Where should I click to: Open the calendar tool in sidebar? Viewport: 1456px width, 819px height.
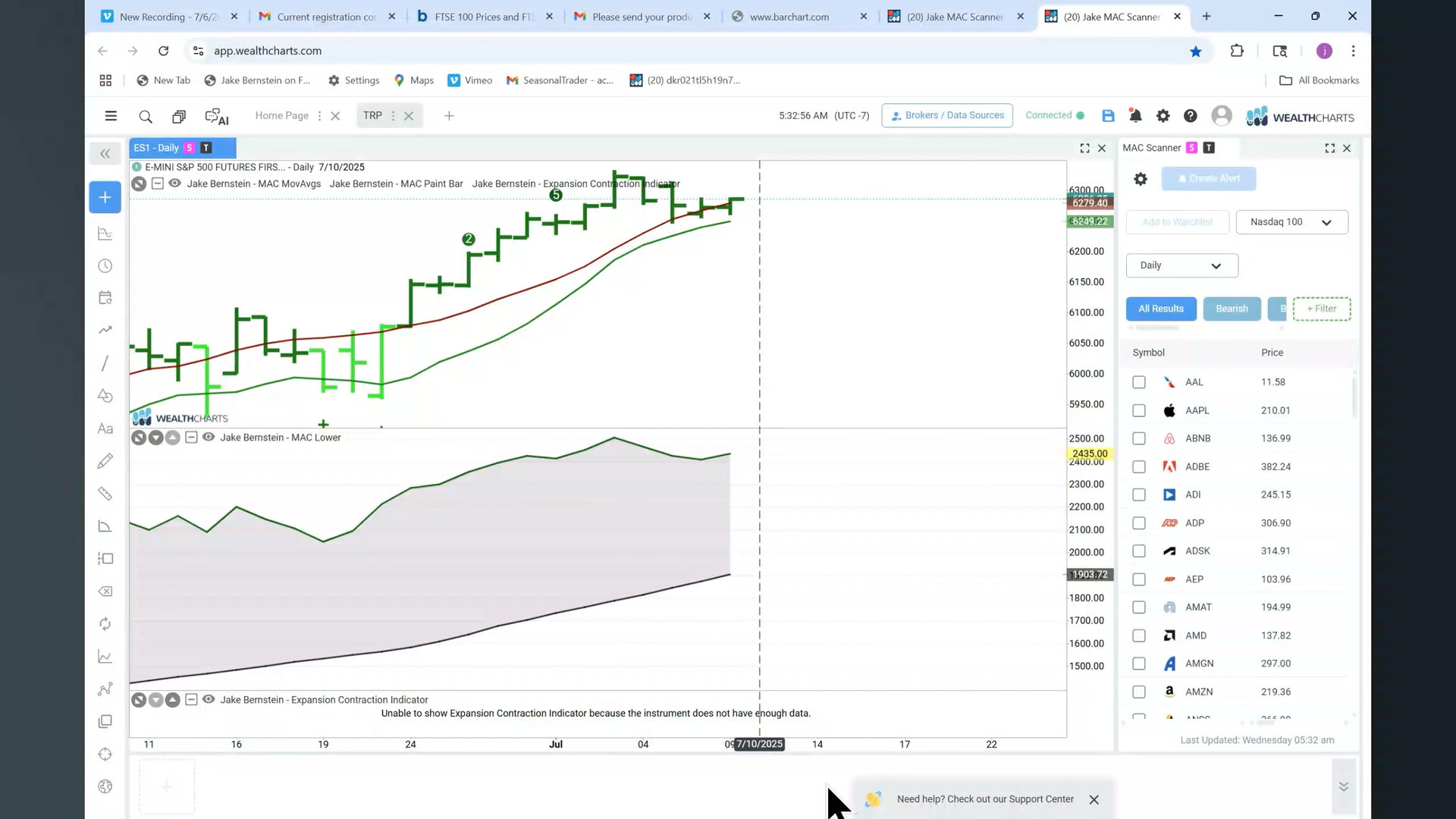(105, 298)
